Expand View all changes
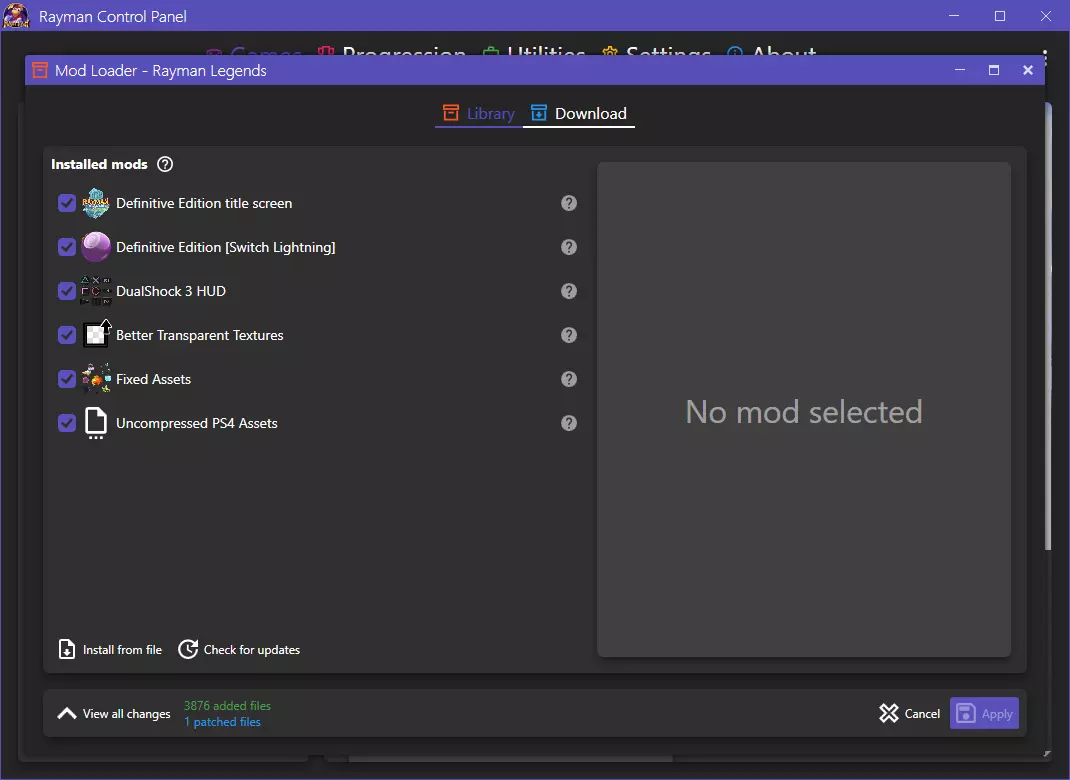The height and width of the screenshot is (780, 1070). coord(114,714)
